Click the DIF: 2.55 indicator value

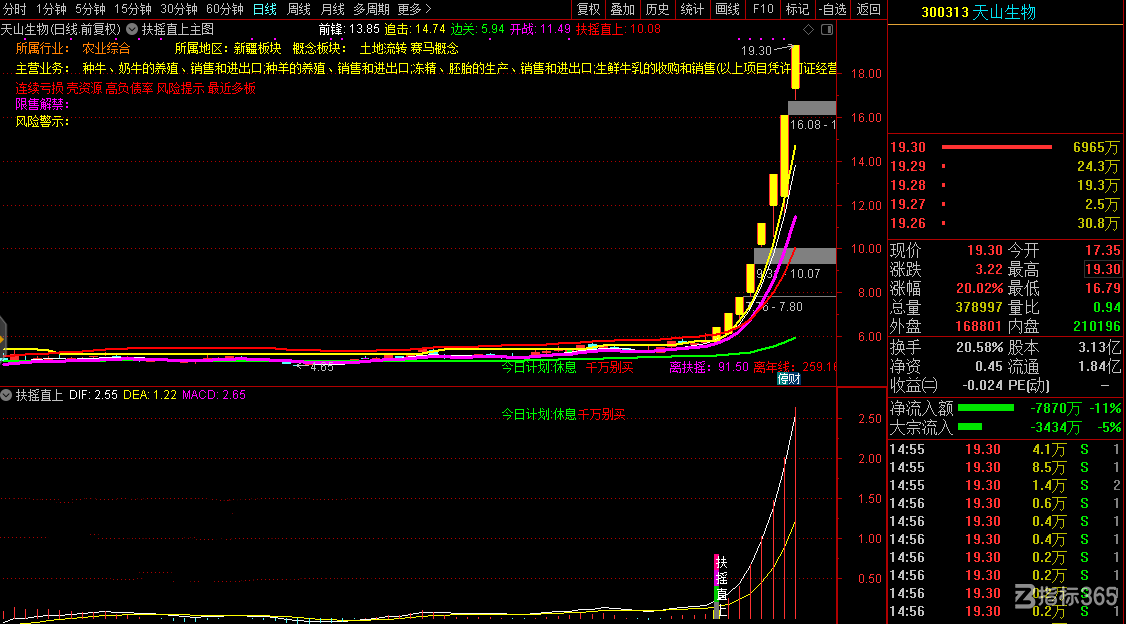[93, 395]
